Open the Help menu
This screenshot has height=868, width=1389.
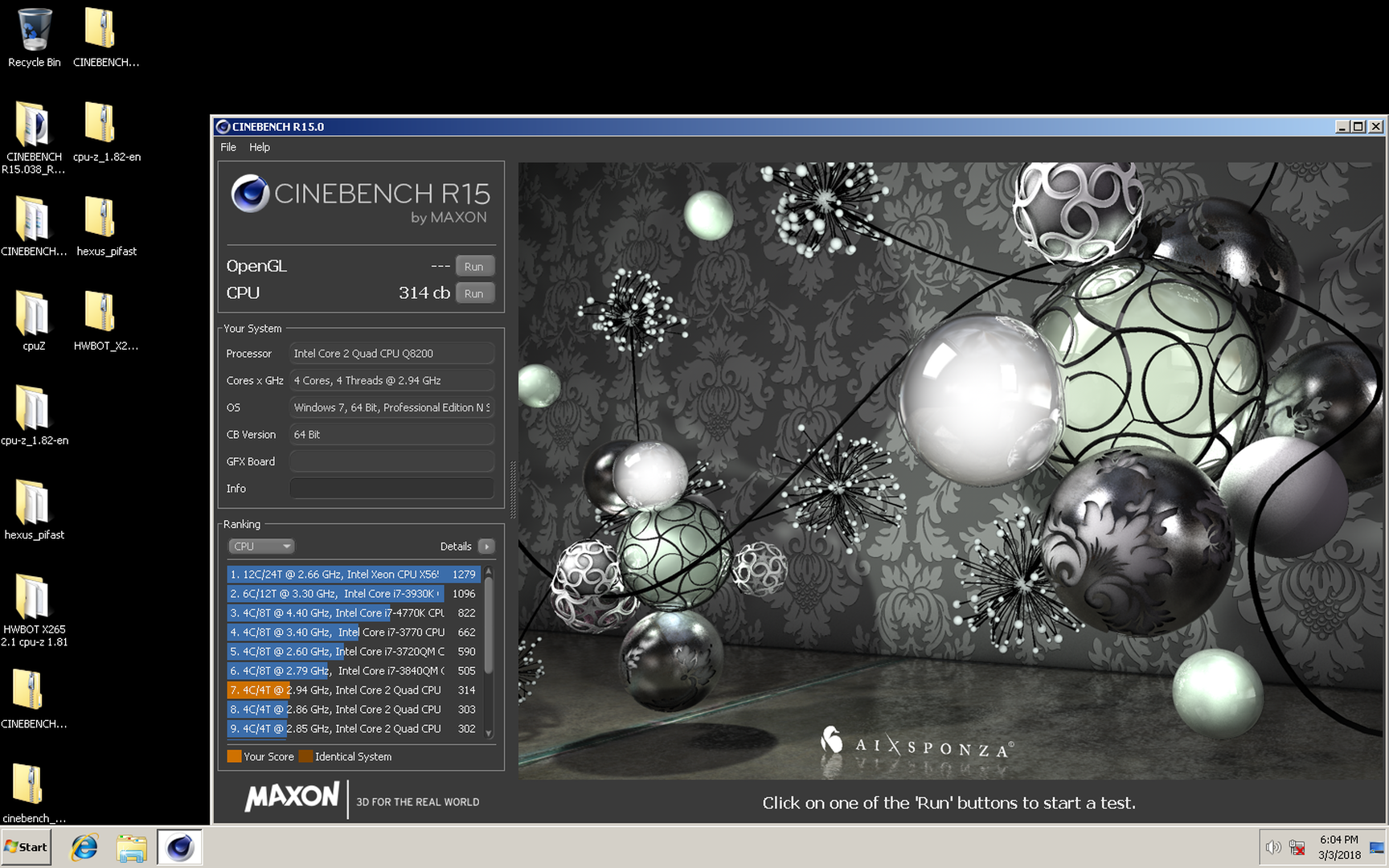[x=259, y=147]
